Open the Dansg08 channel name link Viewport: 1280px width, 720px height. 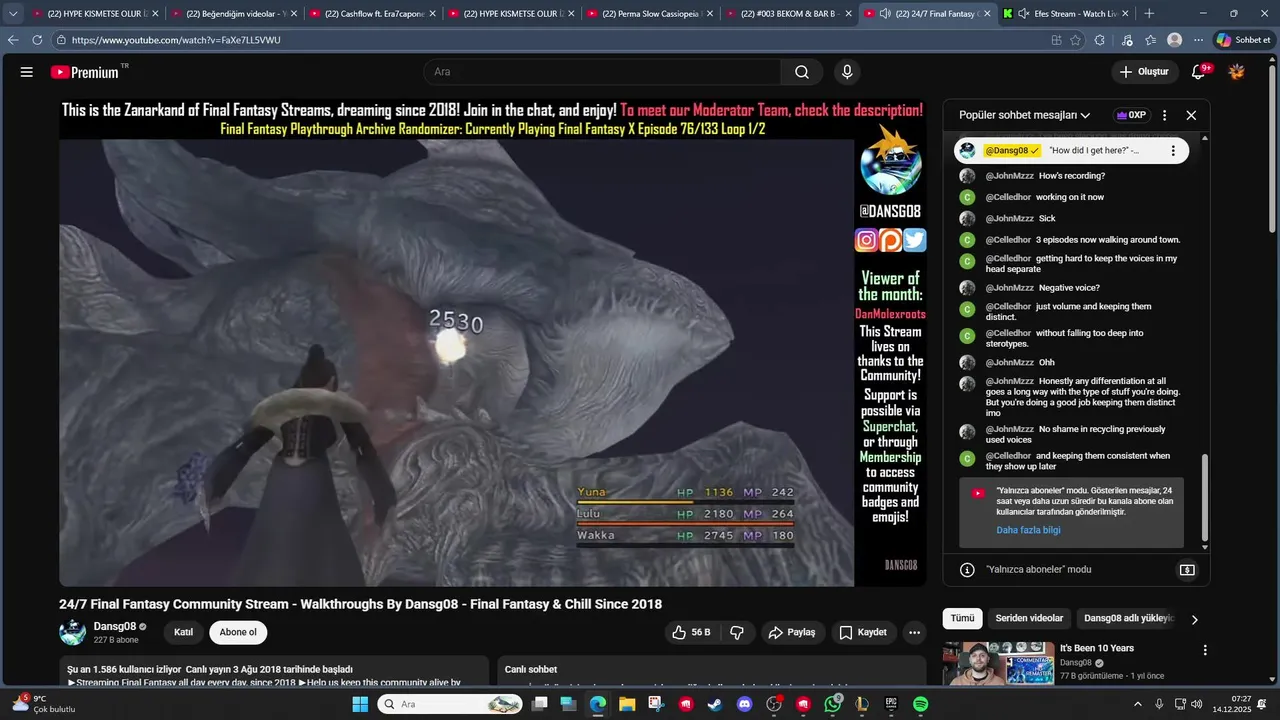click(115, 626)
